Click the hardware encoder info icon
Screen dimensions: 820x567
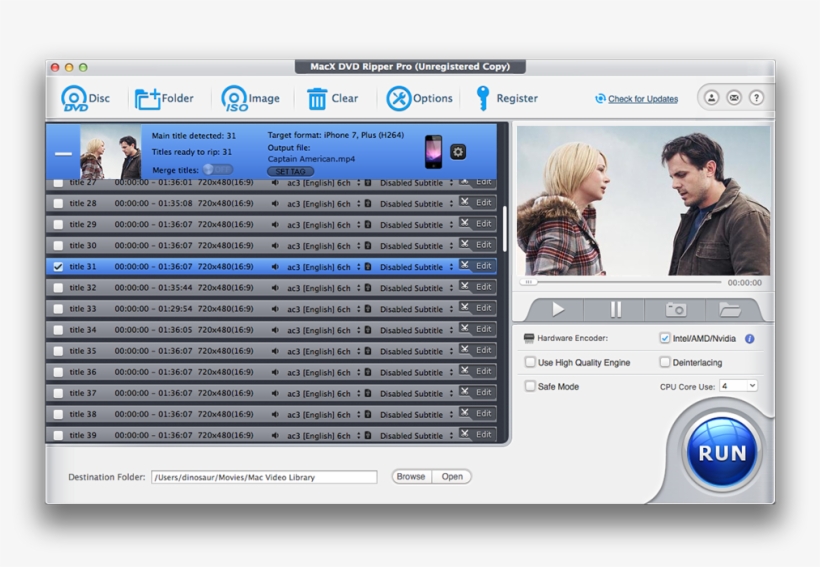[749, 339]
